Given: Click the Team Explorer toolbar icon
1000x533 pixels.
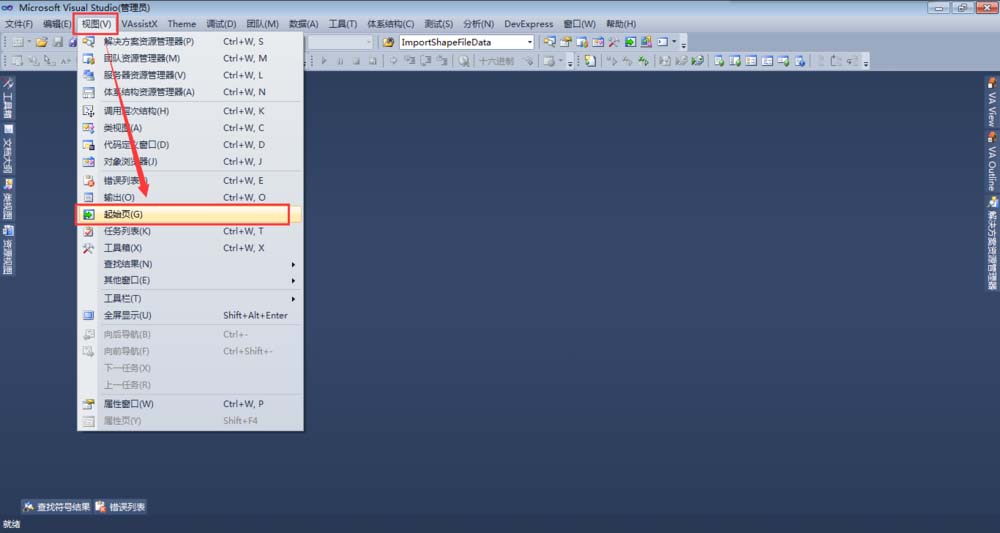Looking at the screenshot, I should pos(582,43).
